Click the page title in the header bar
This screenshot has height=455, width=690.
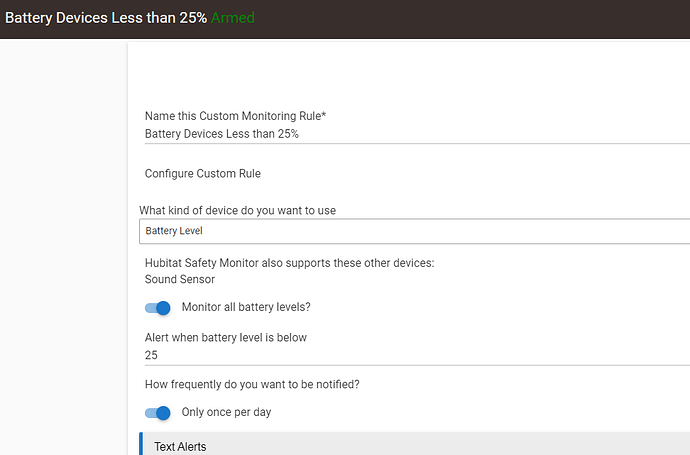(x=105, y=18)
